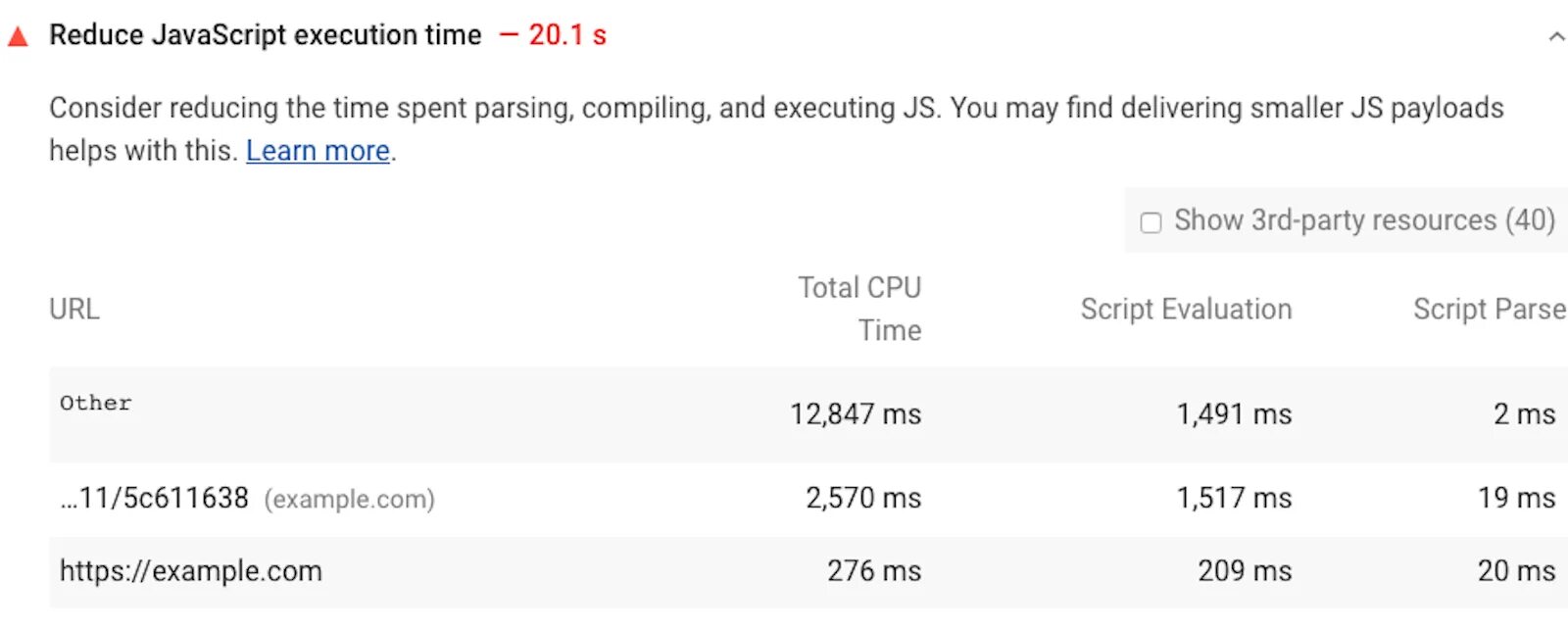1568x629 pixels.
Task: Click the Show 3rd-party resources (40) label
Action: pyautogui.click(x=1364, y=220)
